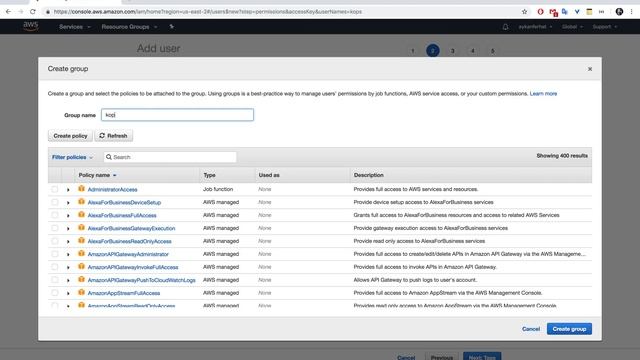Open the Filter policies dropdown
Viewport: 640px width, 360px height.
coord(72,157)
